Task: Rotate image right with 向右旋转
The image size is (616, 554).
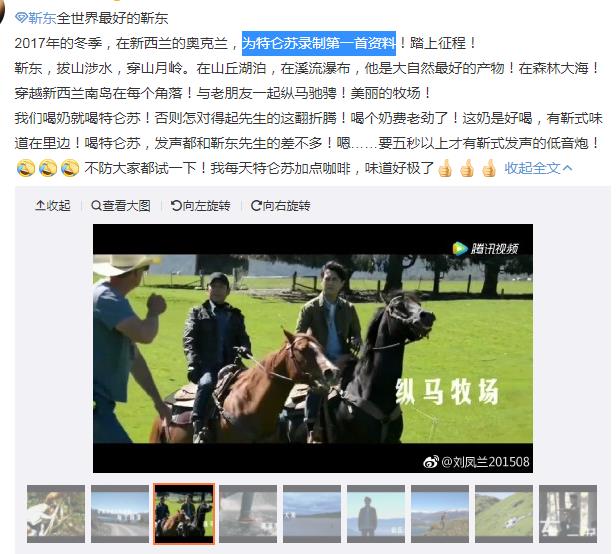Action: click(280, 205)
